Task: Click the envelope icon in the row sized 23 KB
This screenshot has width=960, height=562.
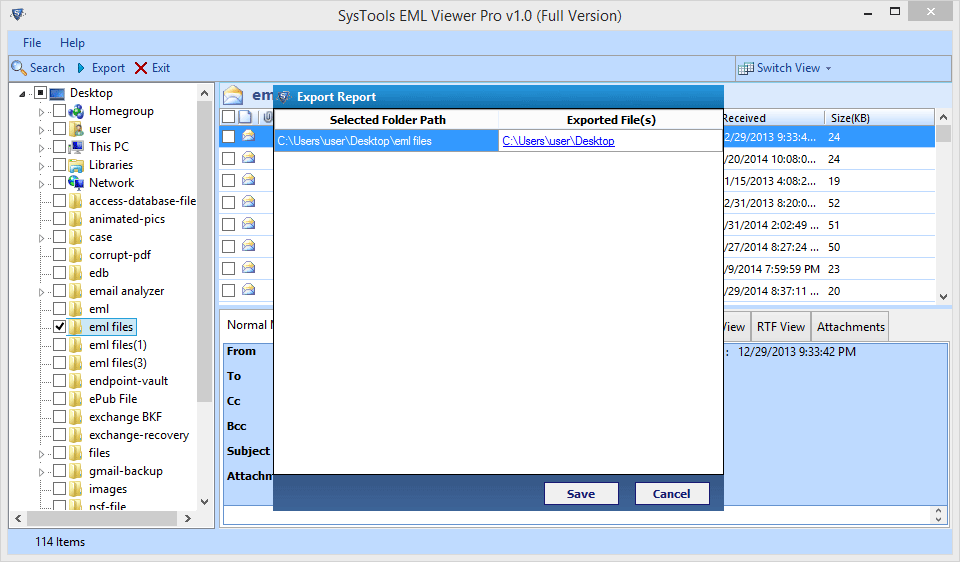Action: click(x=248, y=268)
